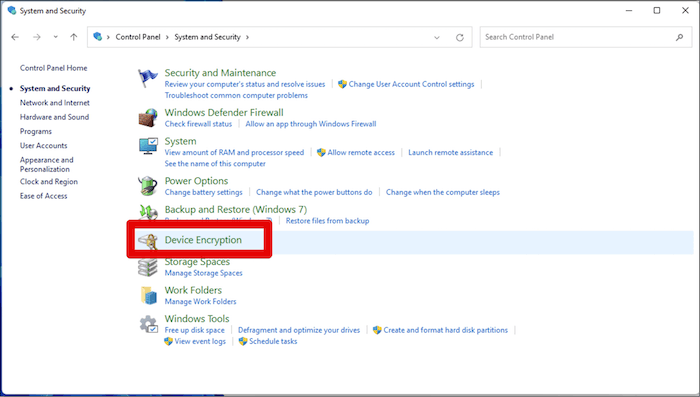This screenshot has height=397, width=700.
Task: Open Programs category in sidebar
Action: coord(36,131)
